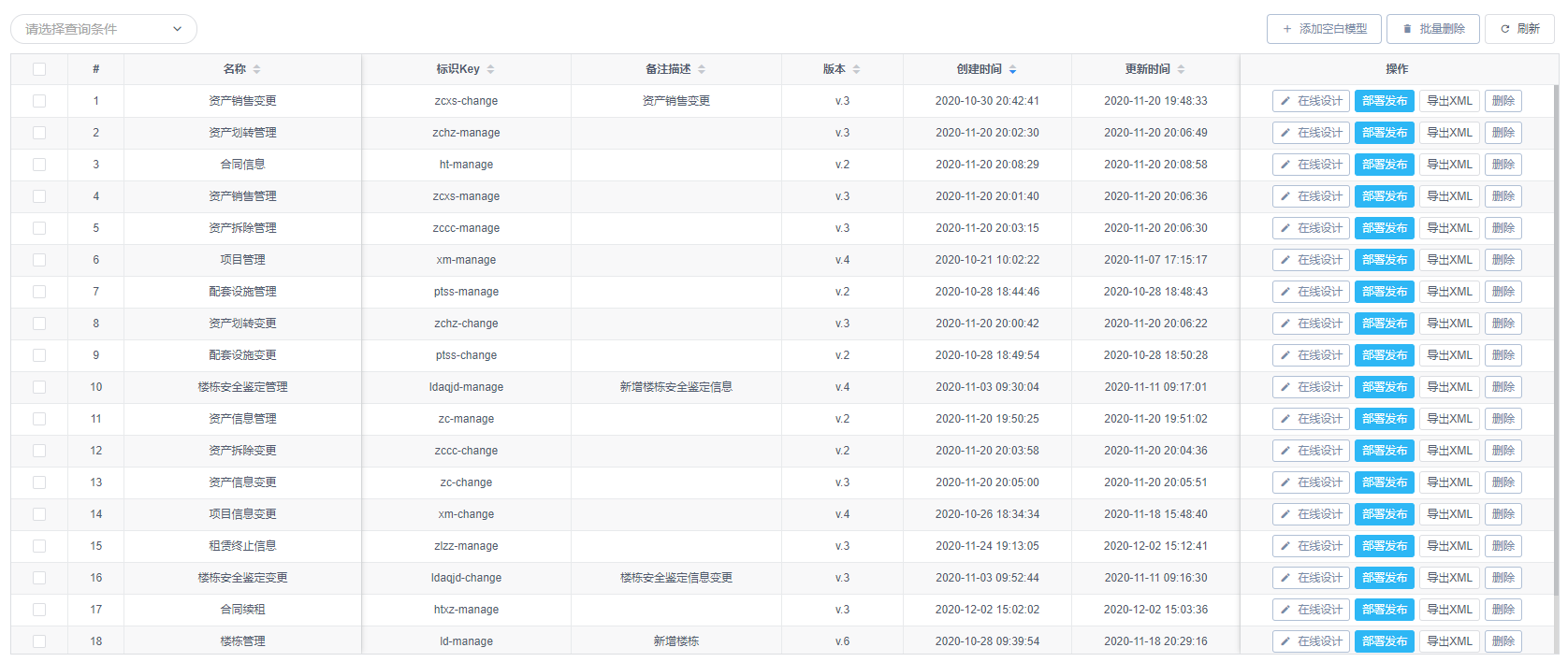Open 在线设计 for 合同信息 row

(1311, 165)
